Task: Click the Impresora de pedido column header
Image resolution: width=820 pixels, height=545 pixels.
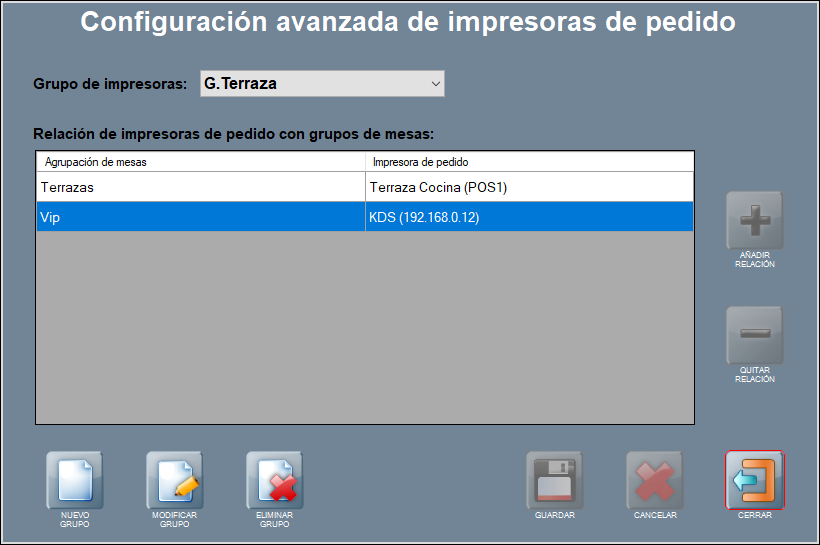Action: 529,161
